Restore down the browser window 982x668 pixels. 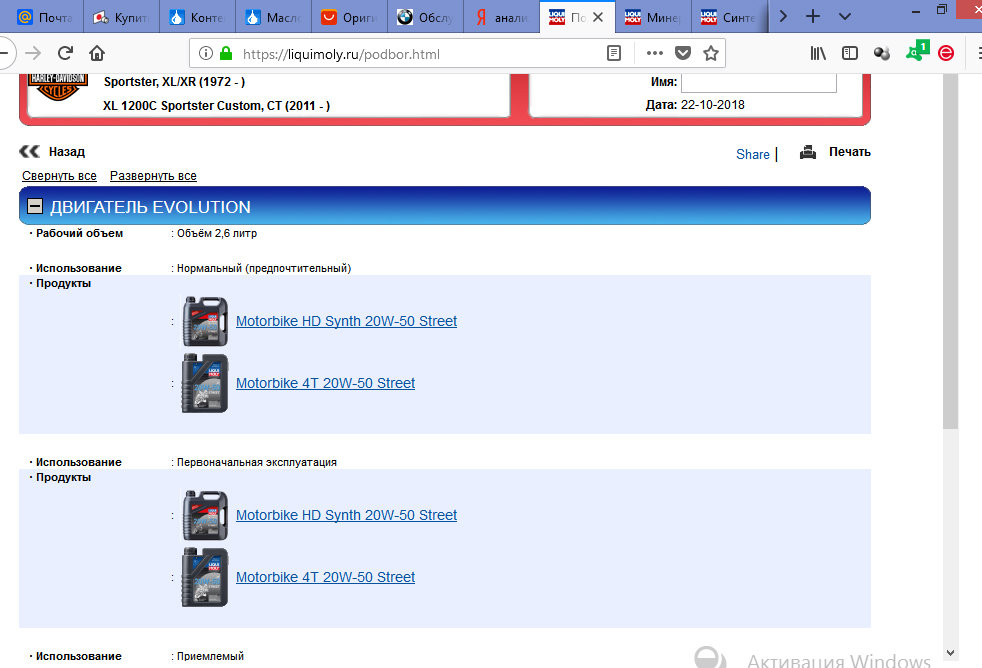pos(942,9)
